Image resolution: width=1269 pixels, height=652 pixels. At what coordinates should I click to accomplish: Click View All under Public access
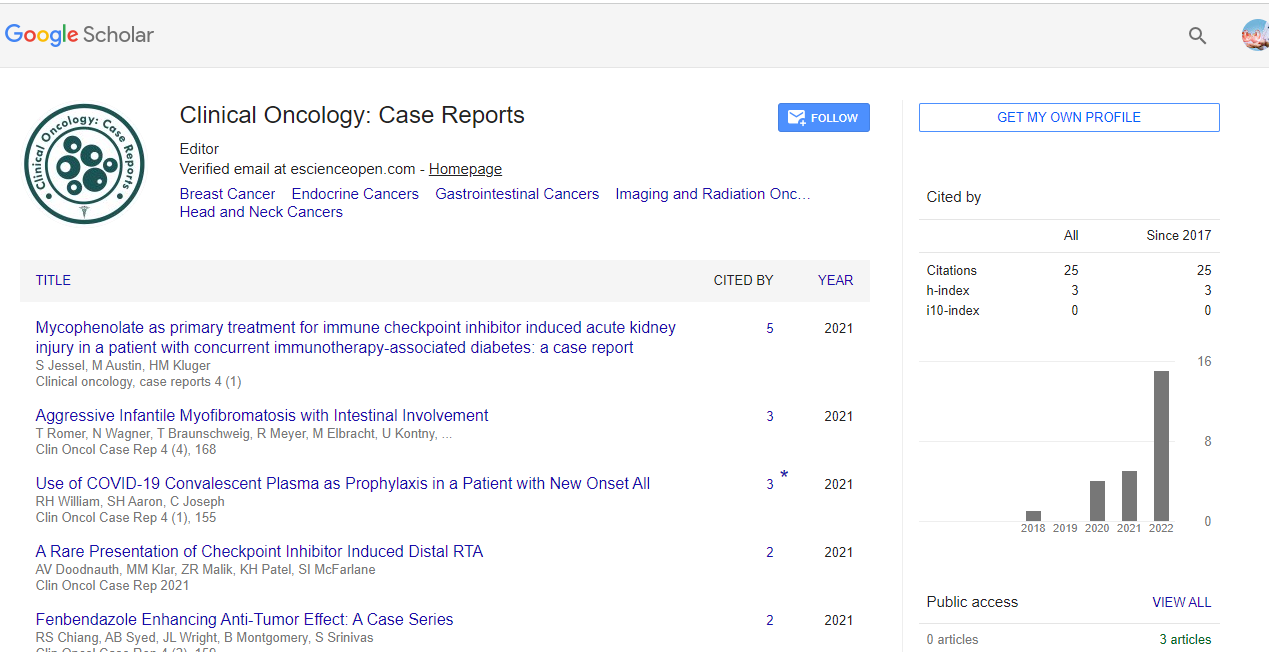point(1181,602)
